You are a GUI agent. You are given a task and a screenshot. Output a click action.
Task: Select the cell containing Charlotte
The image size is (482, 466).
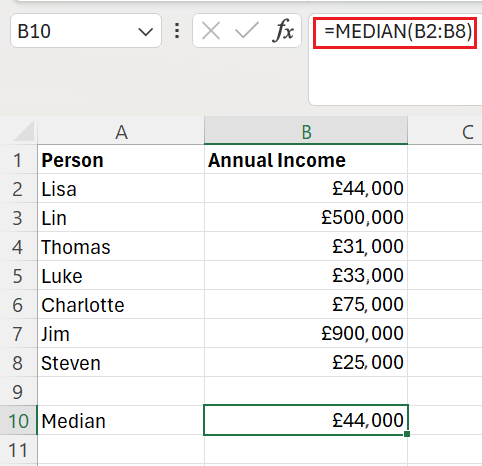[x=121, y=304]
